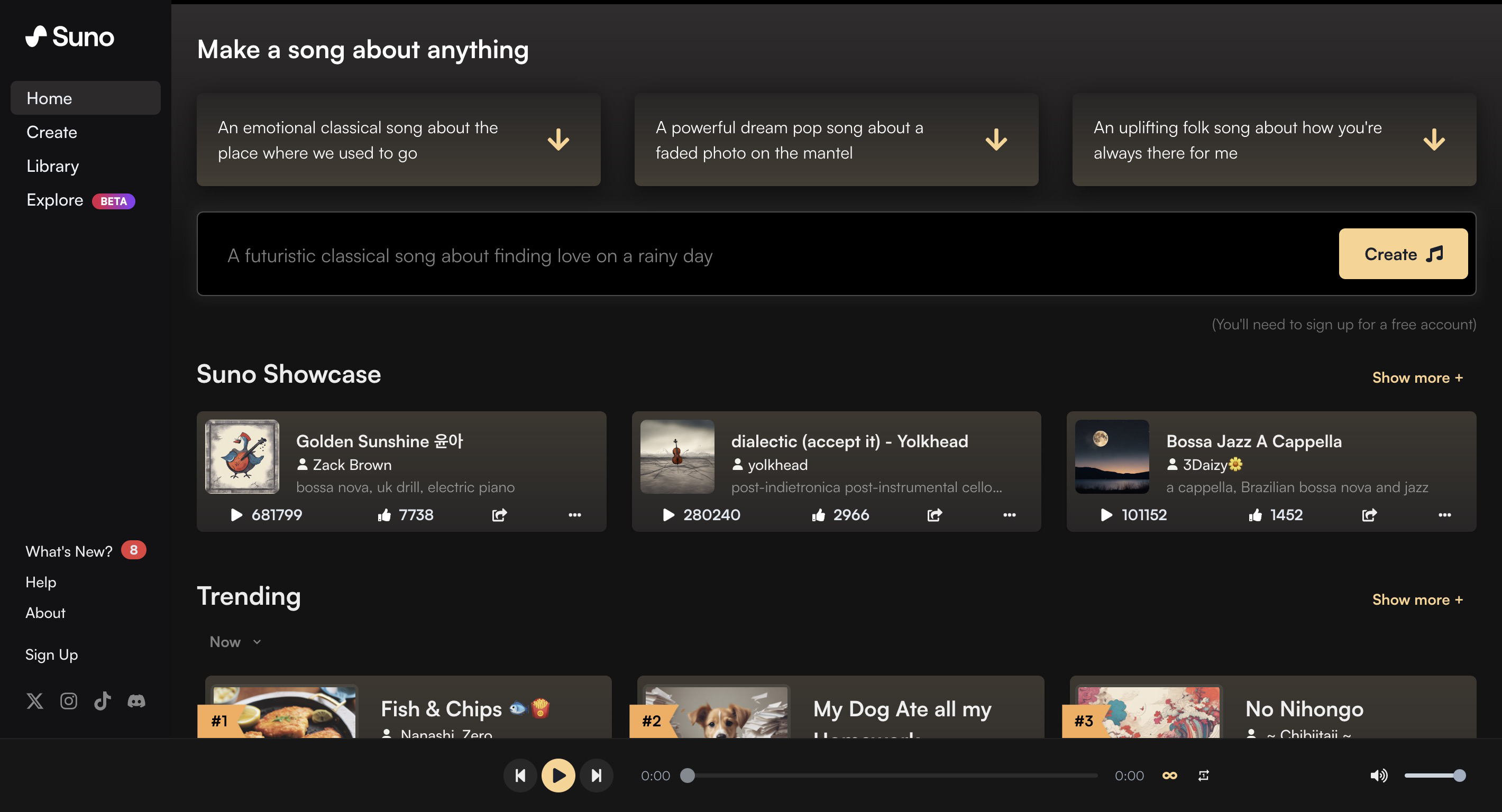Show more Suno Showcase songs

[x=1417, y=378]
